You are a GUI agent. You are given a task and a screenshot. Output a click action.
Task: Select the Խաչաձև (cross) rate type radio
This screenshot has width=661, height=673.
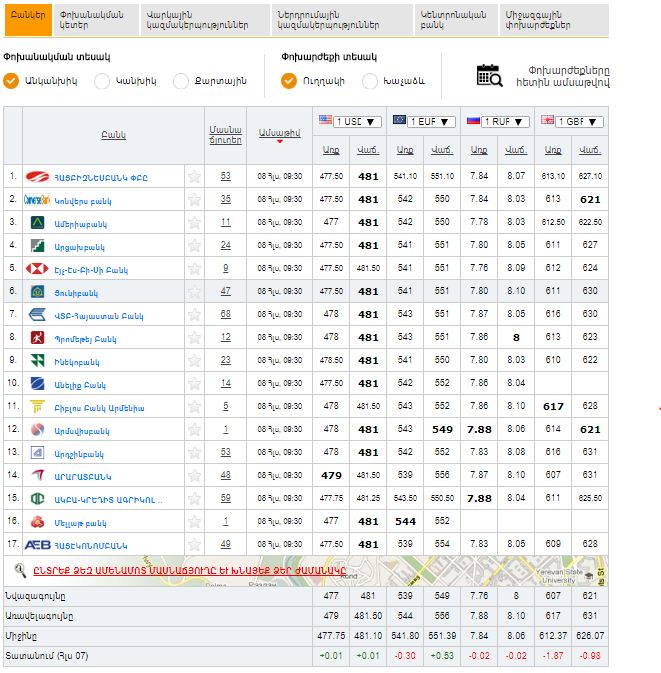[370, 81]
